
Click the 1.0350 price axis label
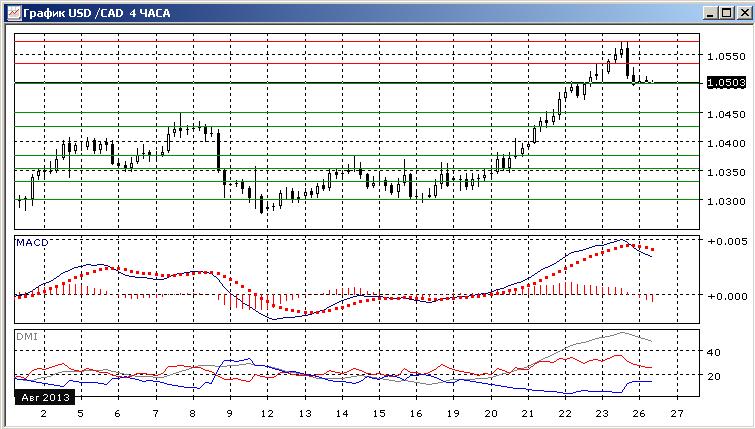[x=726, y=172]
